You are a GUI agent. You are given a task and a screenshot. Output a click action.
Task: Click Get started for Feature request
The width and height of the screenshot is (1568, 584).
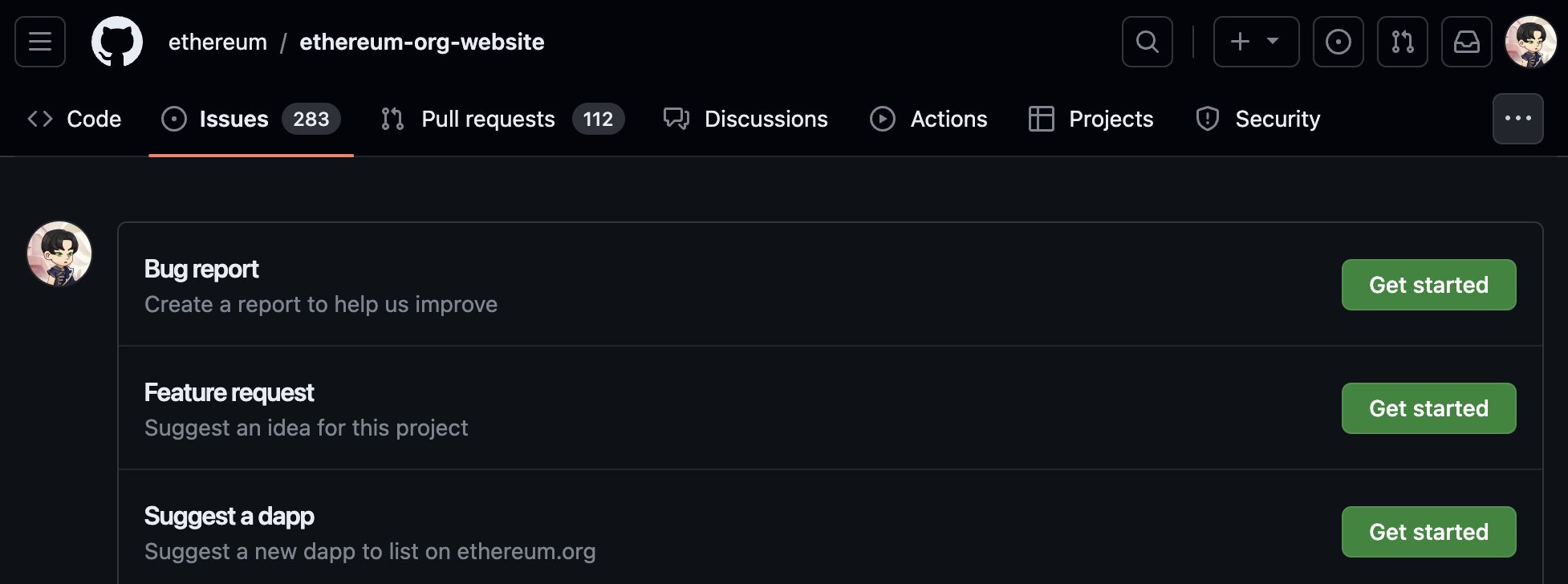coord(1428,408)
